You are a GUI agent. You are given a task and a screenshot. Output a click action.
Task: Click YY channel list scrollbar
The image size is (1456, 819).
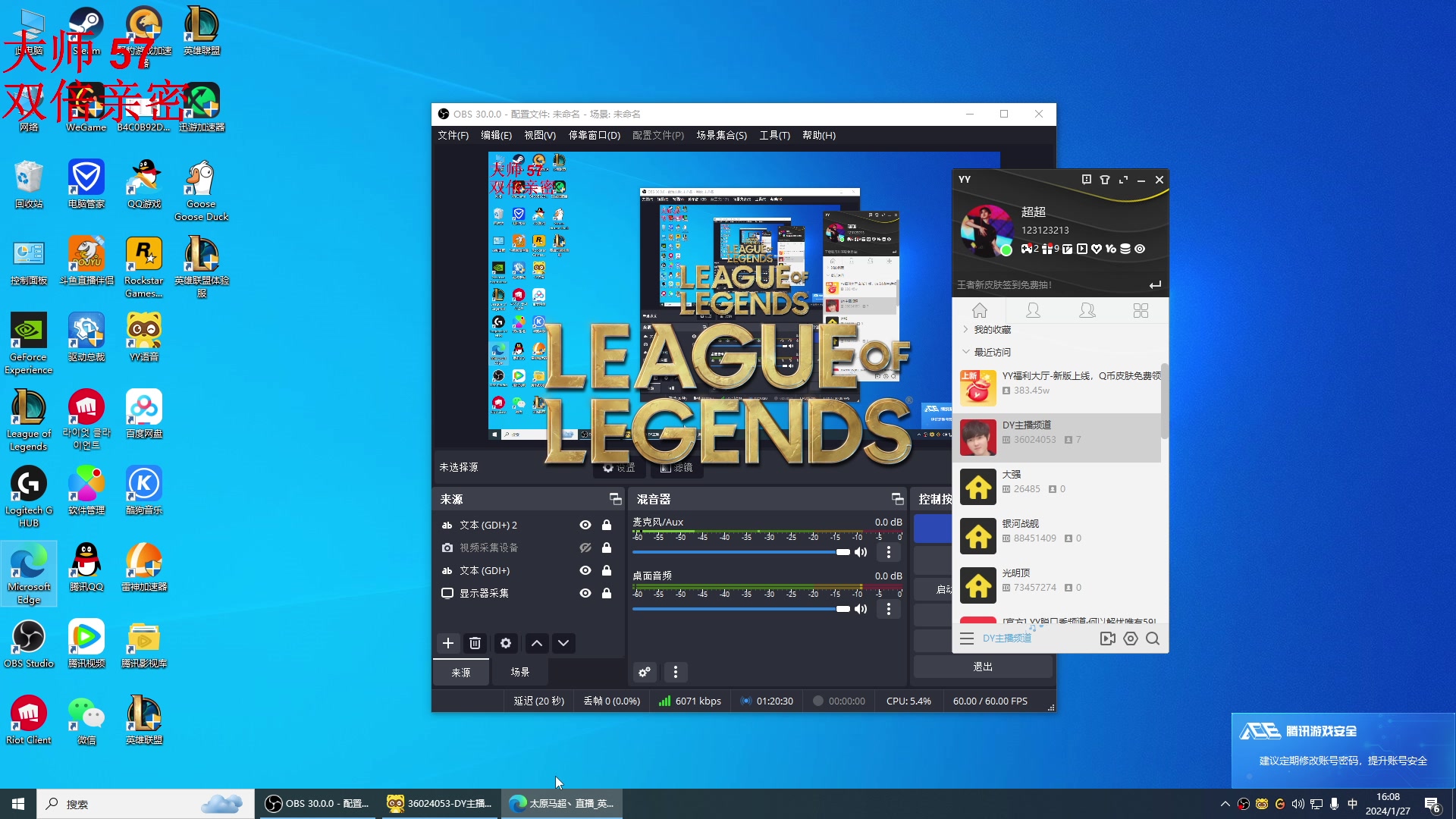(1164, 402)
